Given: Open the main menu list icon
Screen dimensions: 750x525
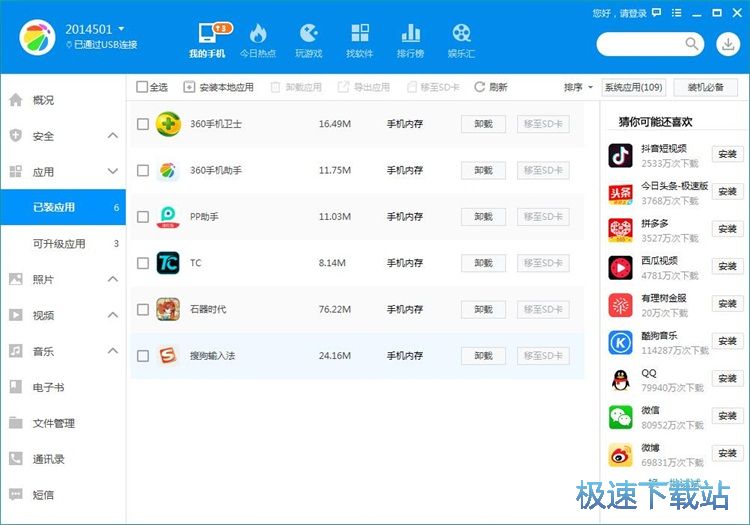Looking at the screenshot, I should 676,13.
